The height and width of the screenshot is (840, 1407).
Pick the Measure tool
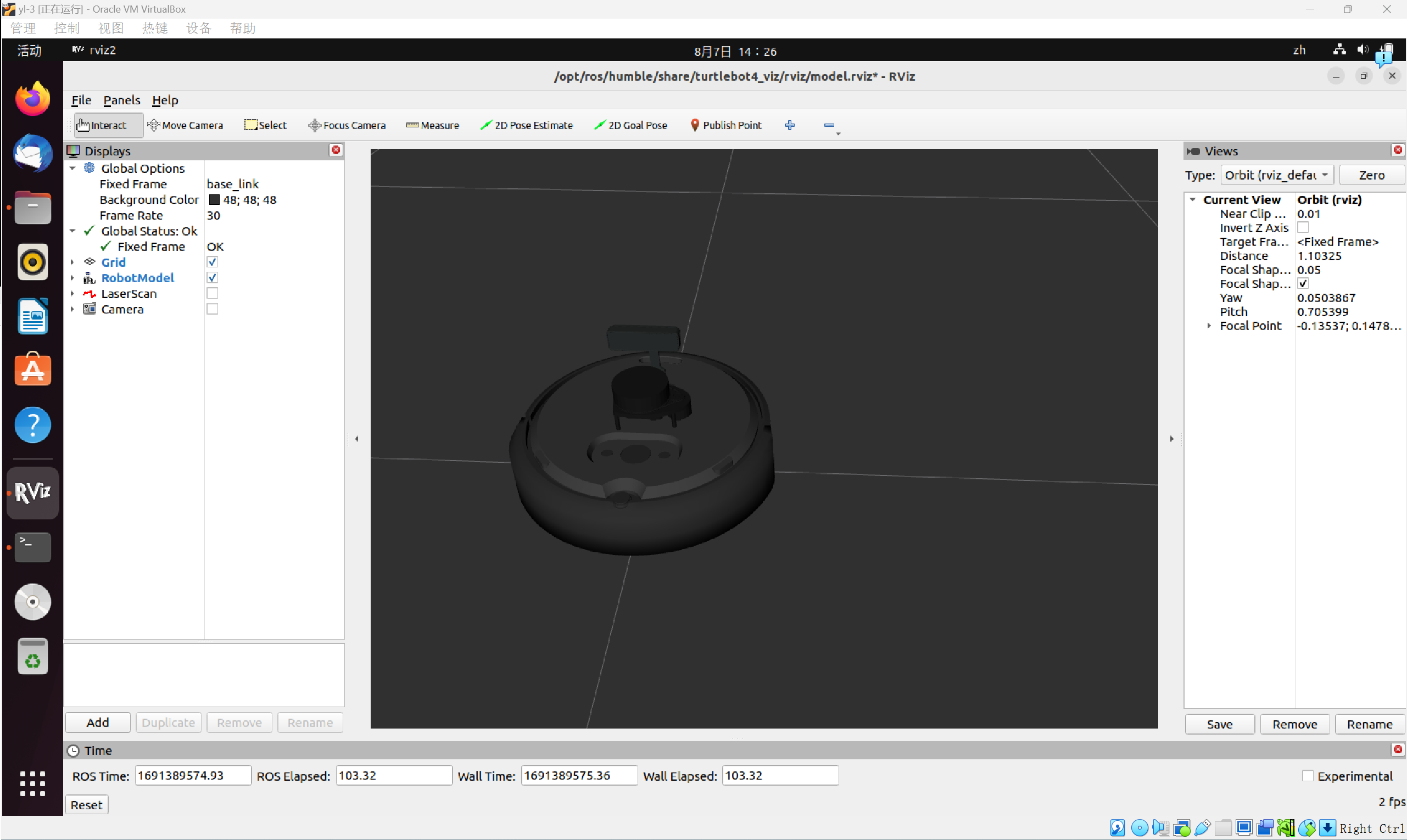433,125
